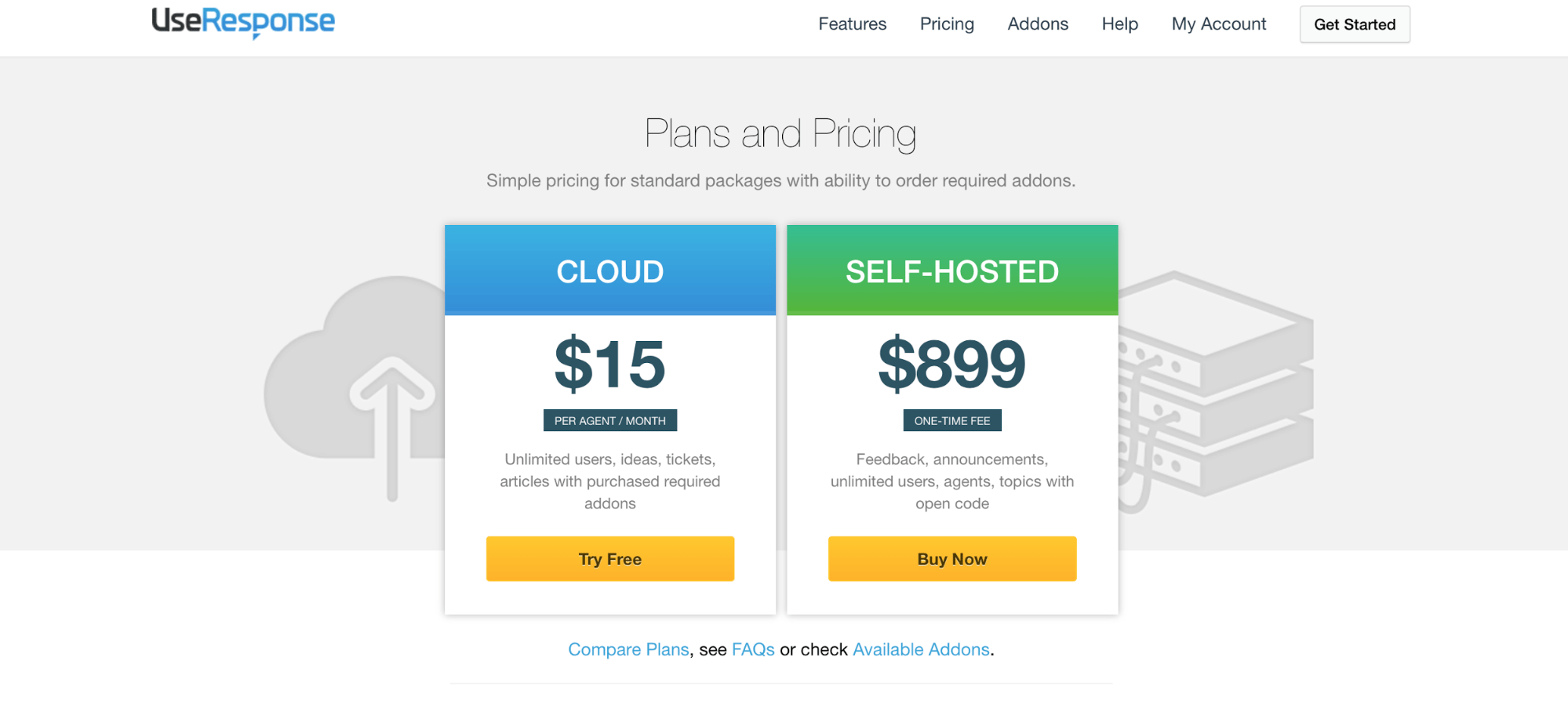
Task: Select the blue CLOUD plan header
Action: (x=609, y=271)
